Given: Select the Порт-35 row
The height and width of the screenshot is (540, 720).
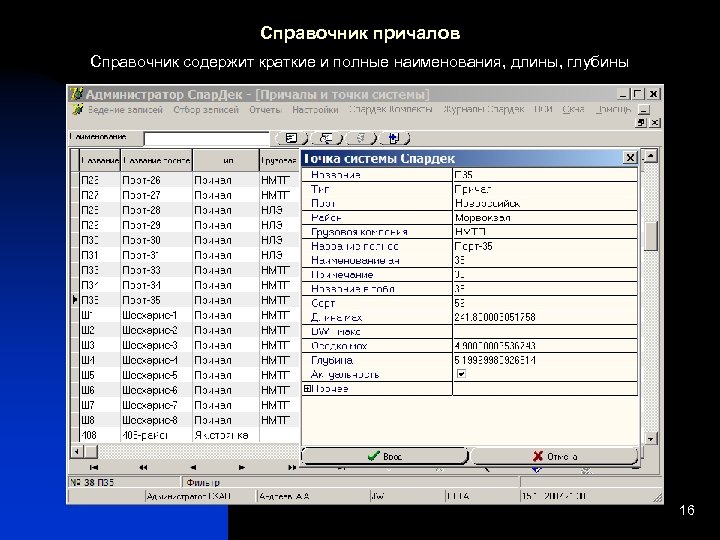Looking at the screenshot, I should coord(186,300).
